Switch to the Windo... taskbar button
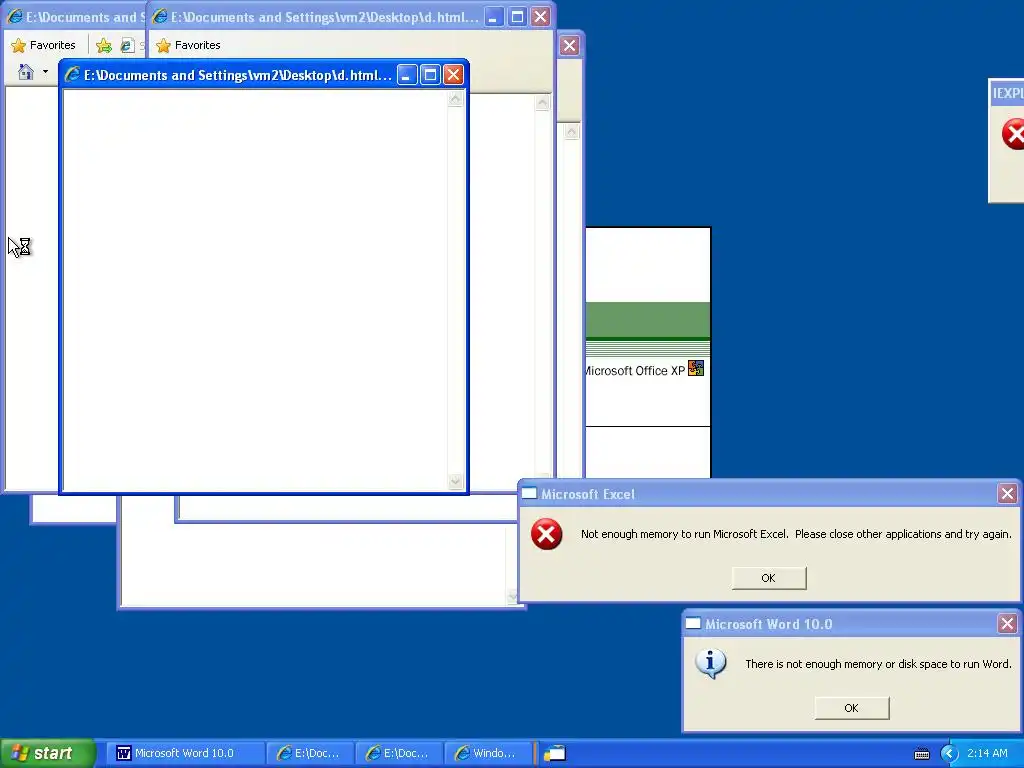The image size is (1024, 768). (x=487, y=753)
